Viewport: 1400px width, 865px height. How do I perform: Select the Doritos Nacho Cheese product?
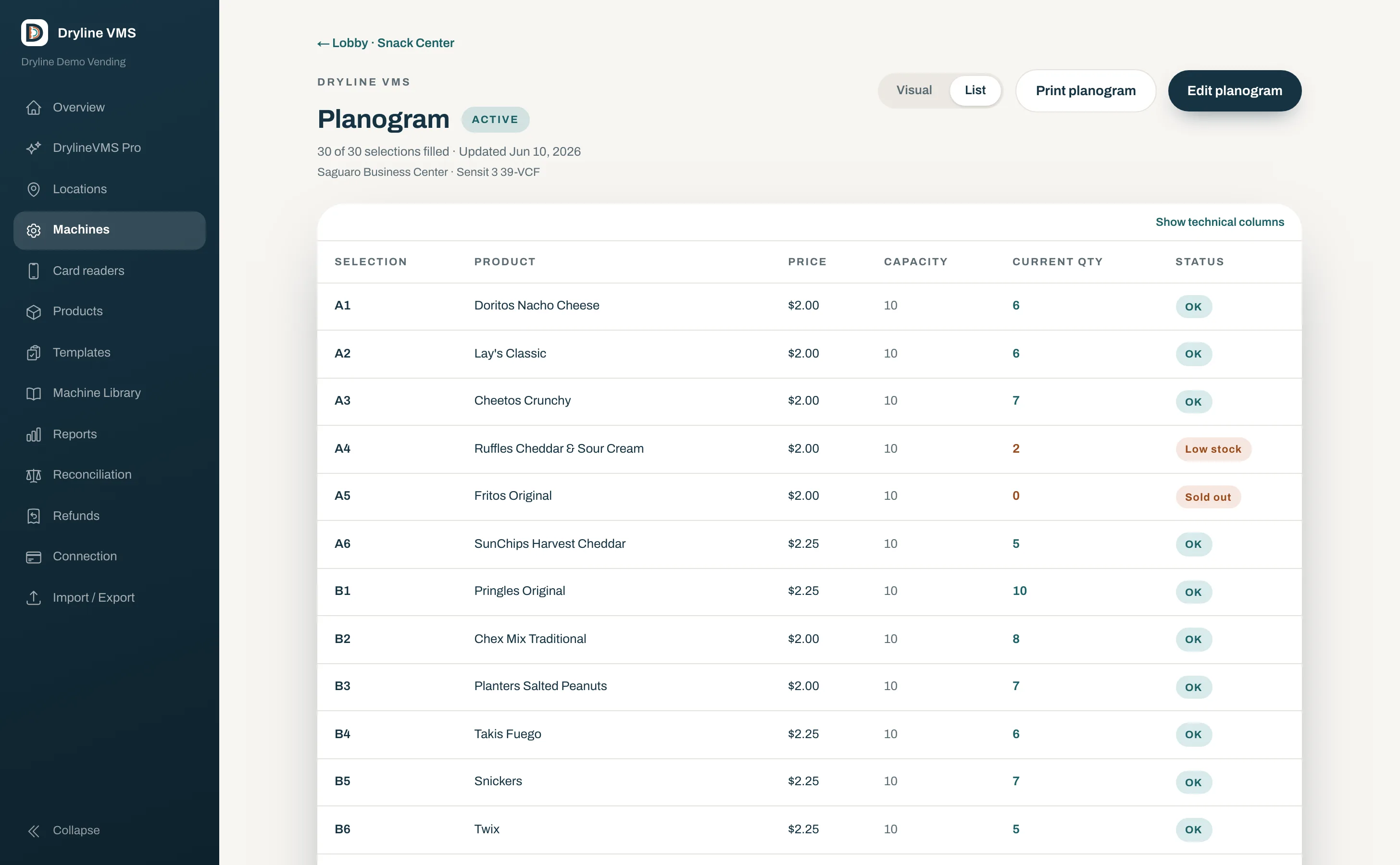(537, 306)
